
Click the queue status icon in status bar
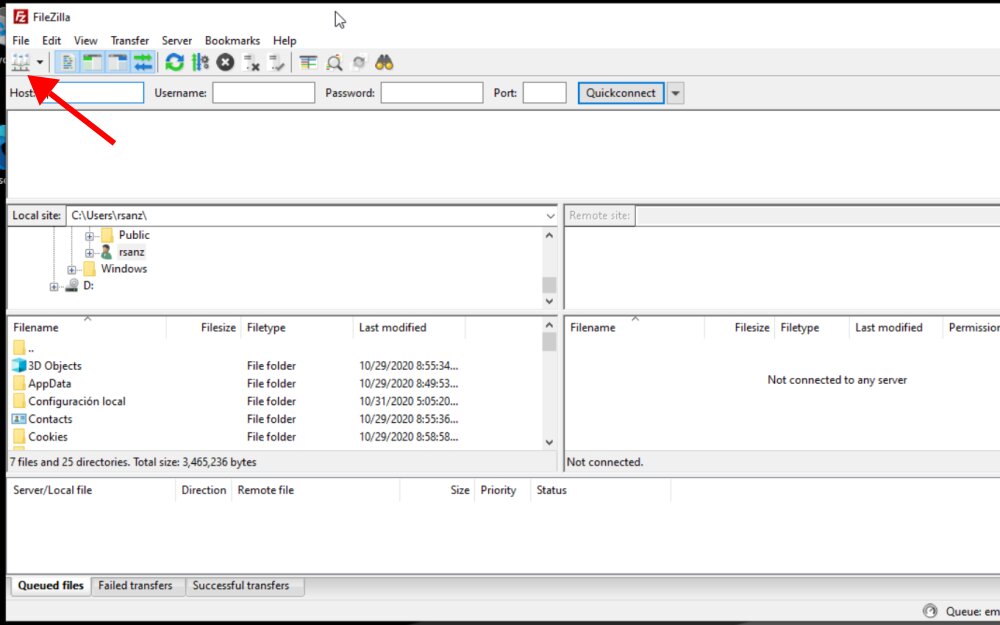[x=930, y=612]
